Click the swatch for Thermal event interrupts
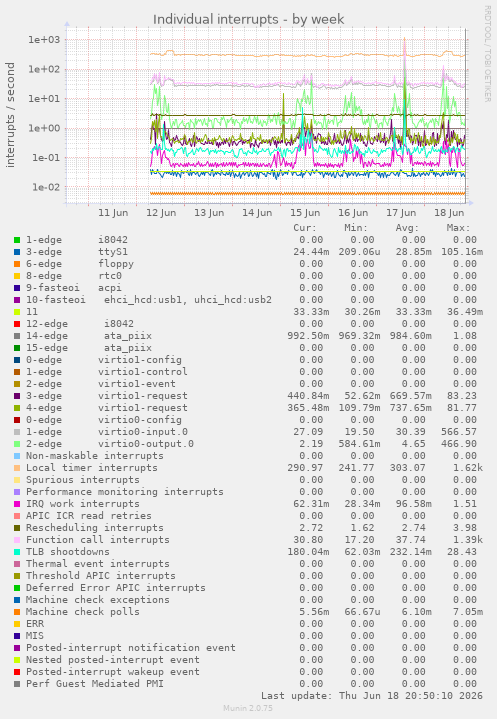This screenshot has width=497, height=719. [17, 564]
